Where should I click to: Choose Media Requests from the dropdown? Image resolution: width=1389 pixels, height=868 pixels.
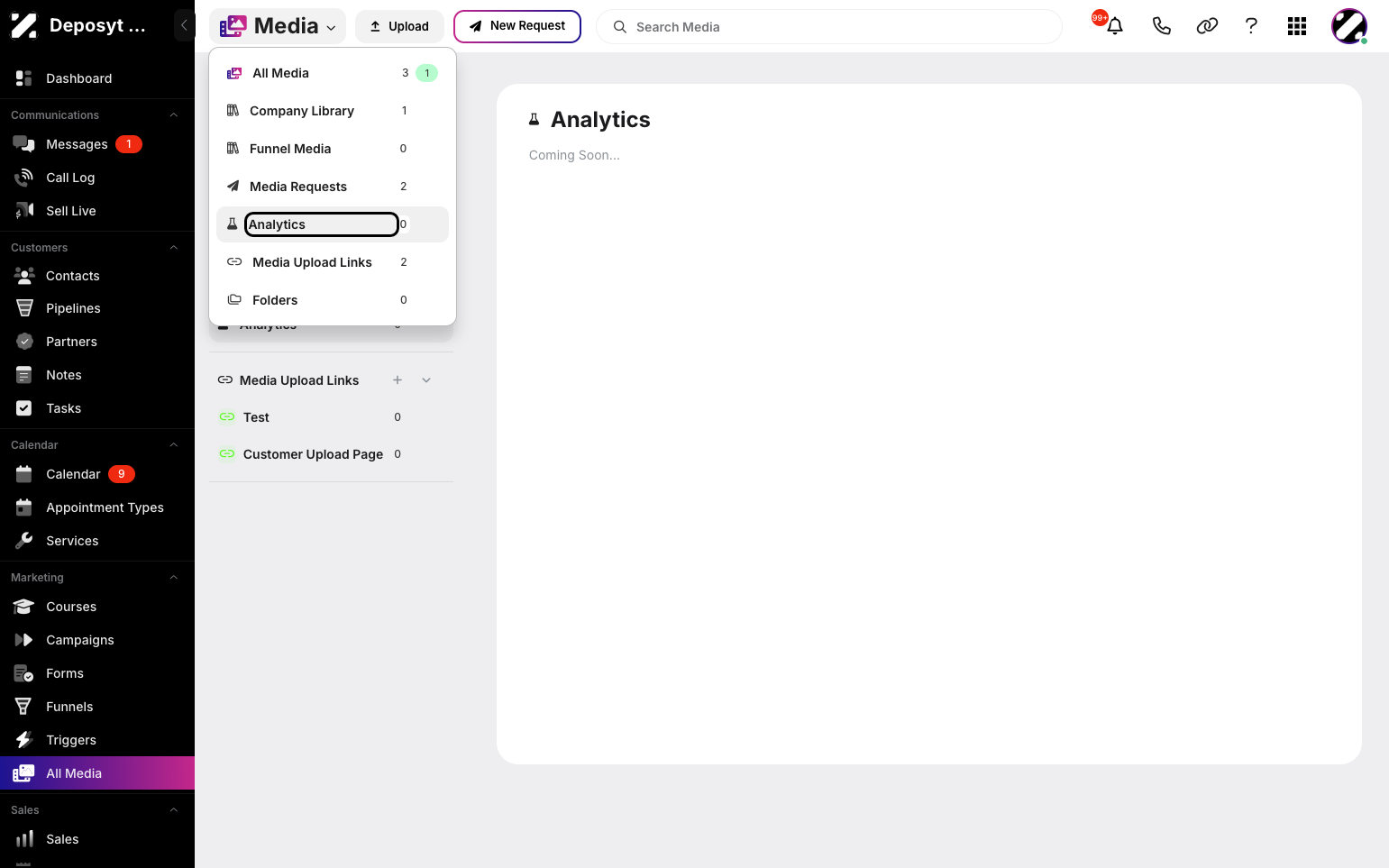coord(333,187)
